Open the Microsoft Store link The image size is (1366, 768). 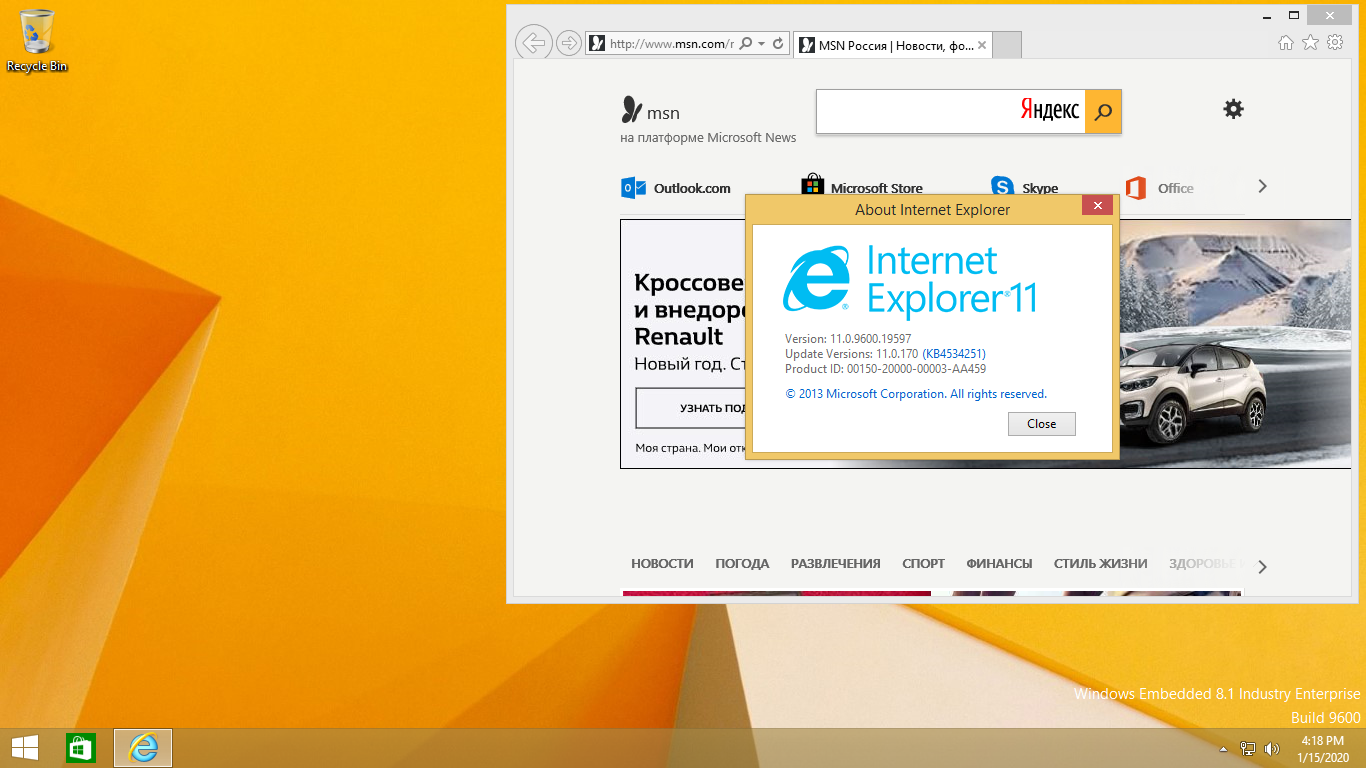(862, 188)
